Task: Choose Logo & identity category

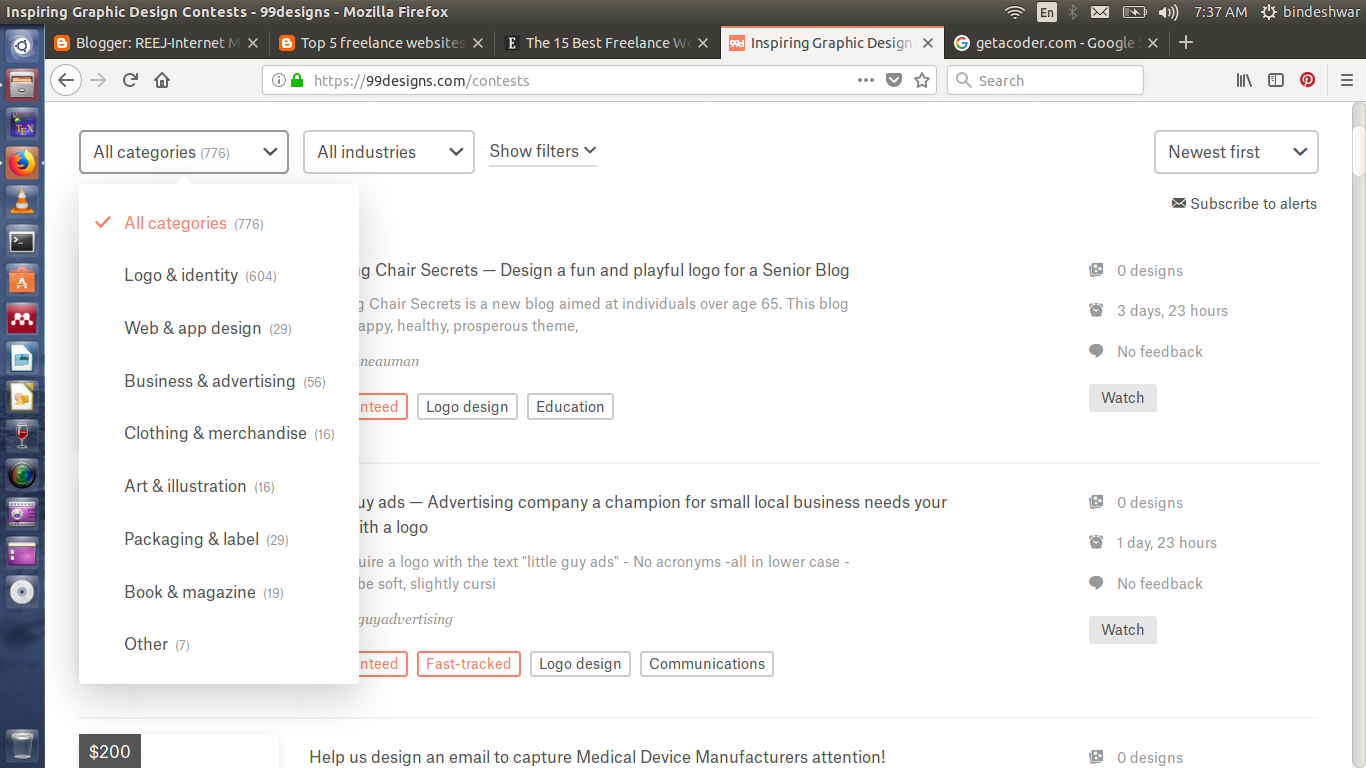Action: coord(200,275)
